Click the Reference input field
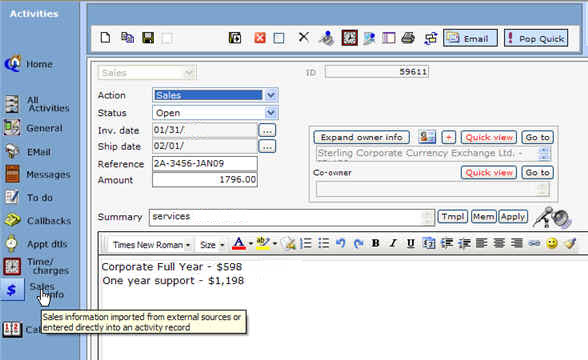The width and height of the screenshot is (588, 360). pyautogui.click(x=205, y=164)
